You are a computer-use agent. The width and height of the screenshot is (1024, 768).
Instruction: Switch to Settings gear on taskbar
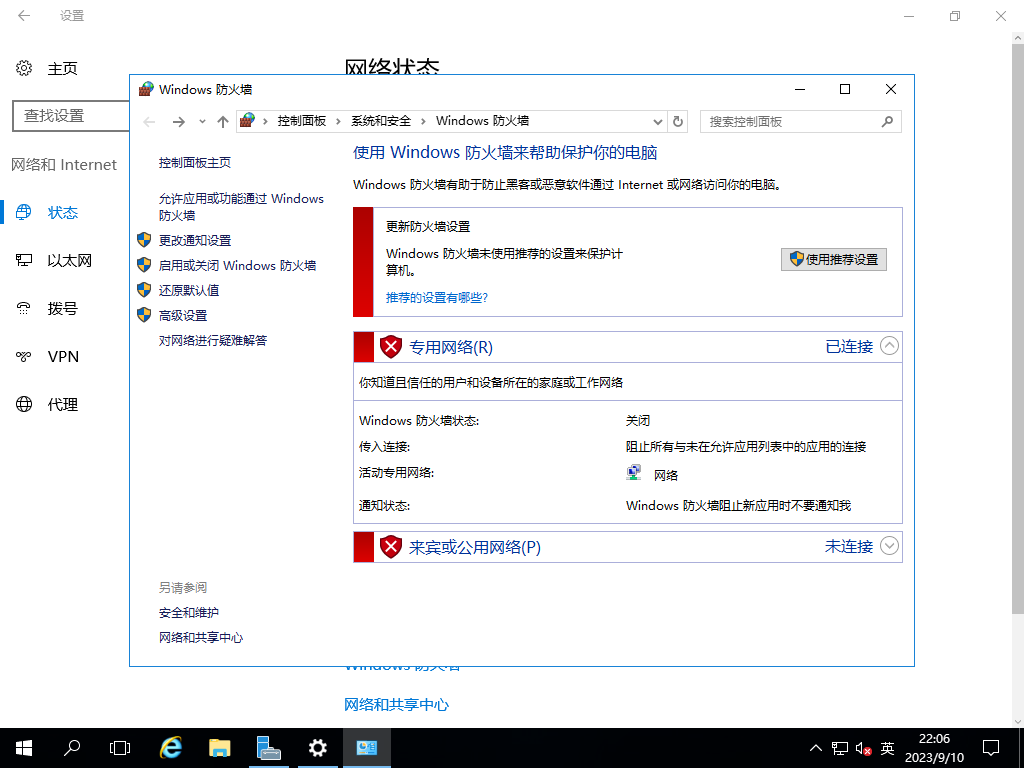[317, 748]
